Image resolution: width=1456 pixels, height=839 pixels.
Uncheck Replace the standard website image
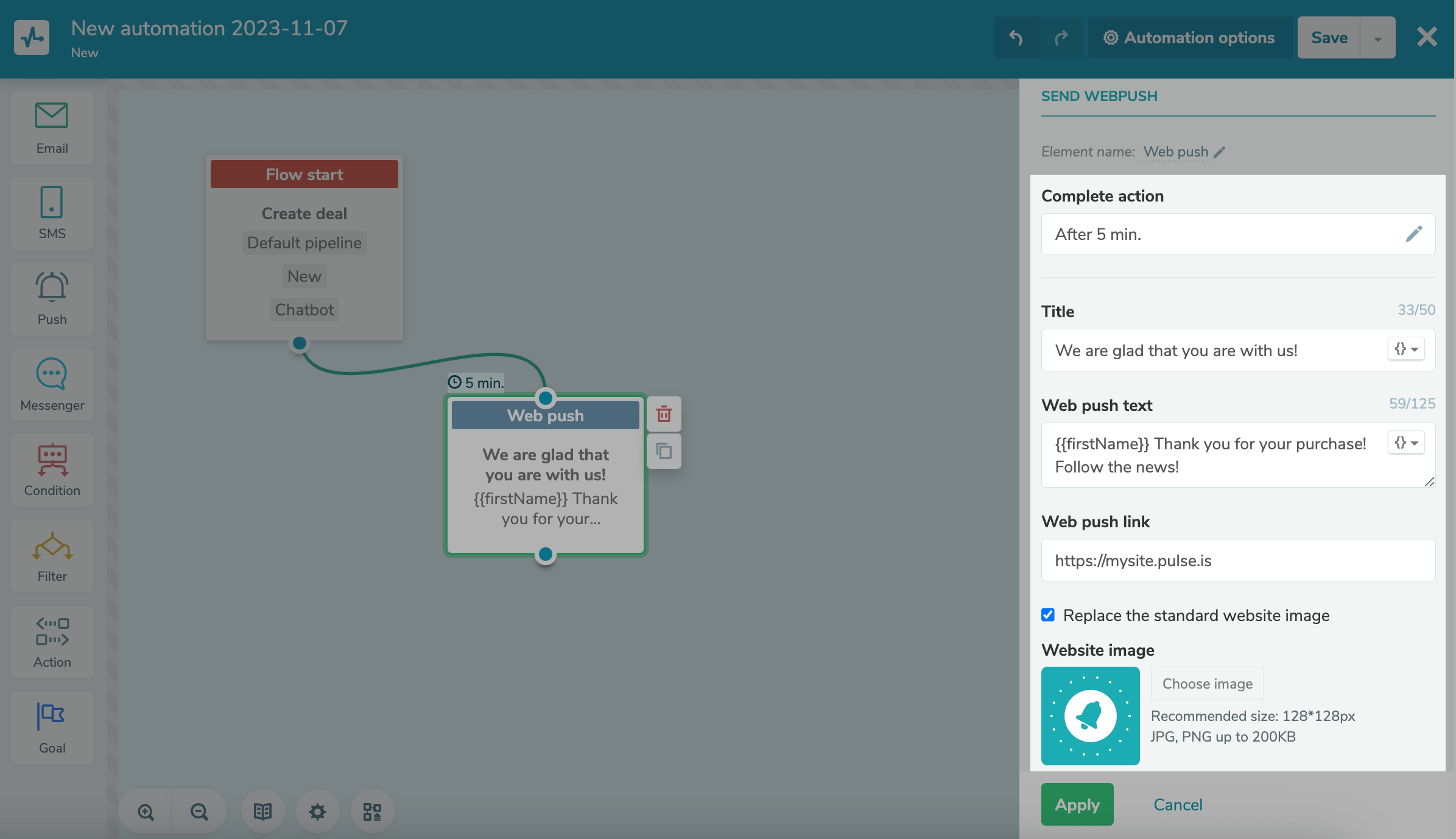(1047, 615)
